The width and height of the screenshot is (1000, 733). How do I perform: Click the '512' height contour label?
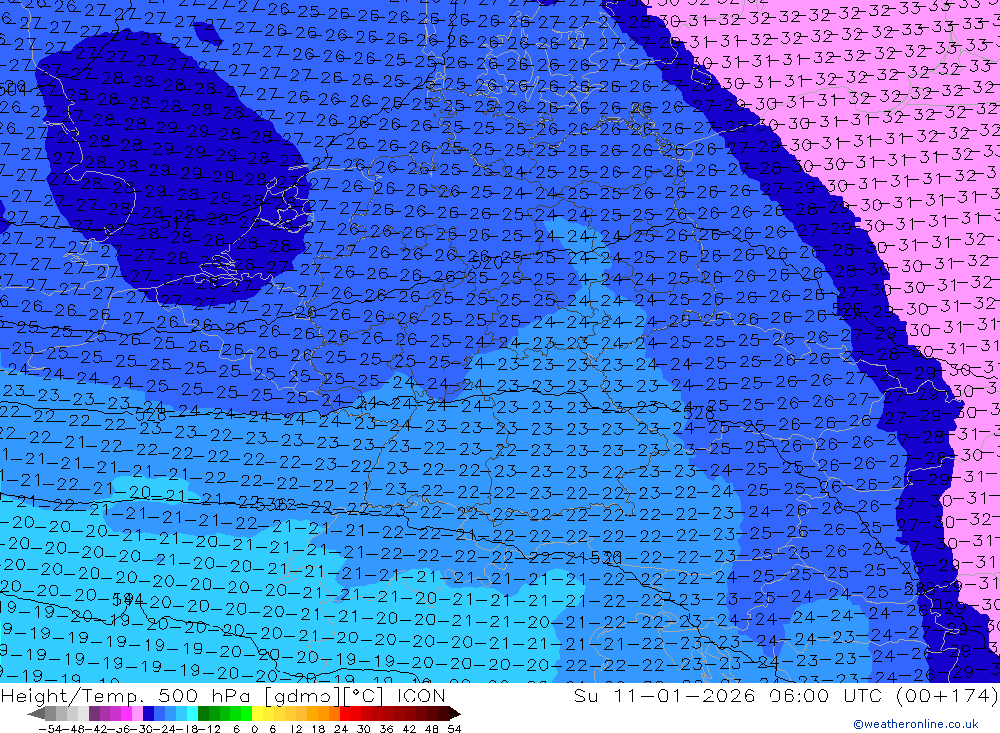pyautogui.click(x=176, y=223)
